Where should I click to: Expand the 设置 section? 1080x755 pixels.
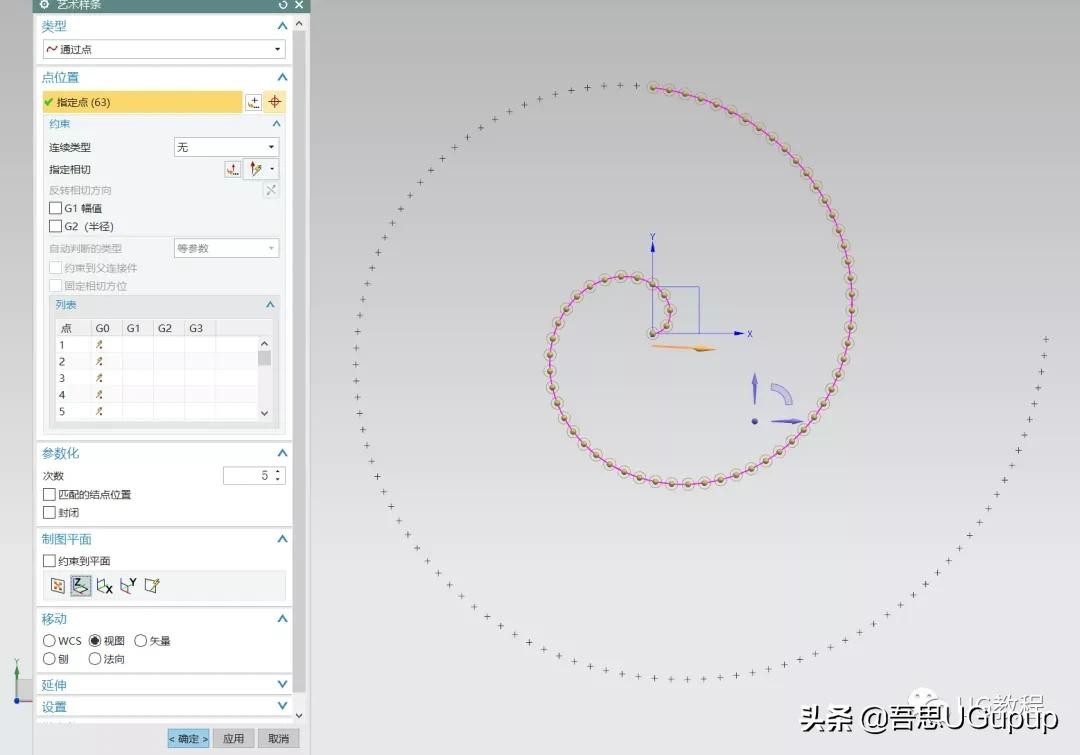(164, 707)
